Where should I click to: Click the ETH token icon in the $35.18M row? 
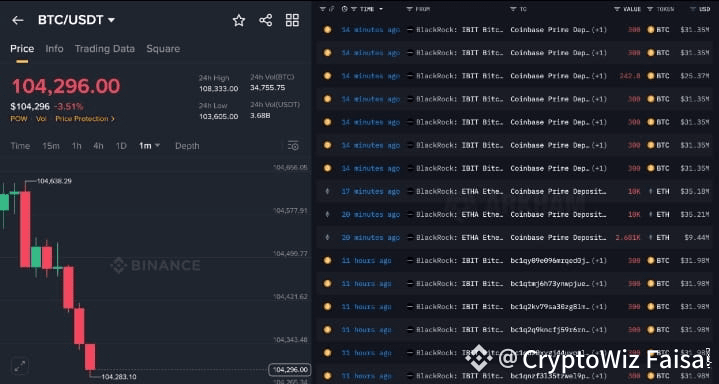[x=650, y=191]
